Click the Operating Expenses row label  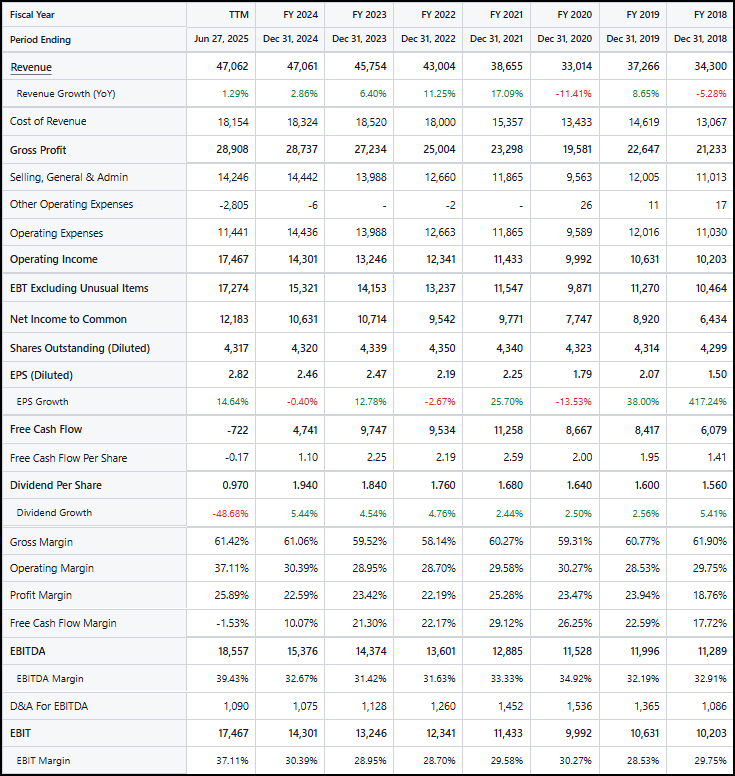pyautogui.click(x=56, y=233)
